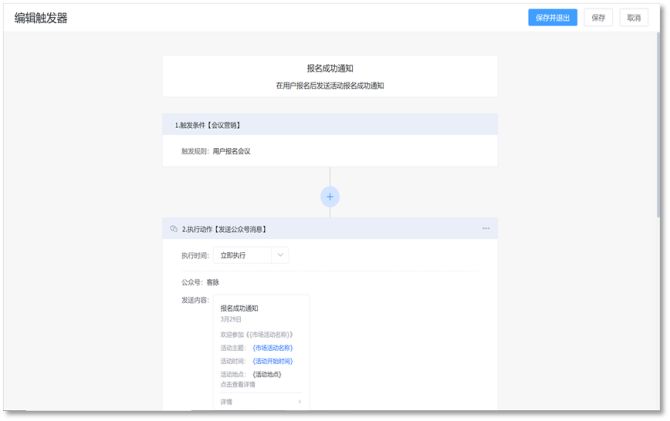Click the 报名成功通知 title card

[330, 76]
